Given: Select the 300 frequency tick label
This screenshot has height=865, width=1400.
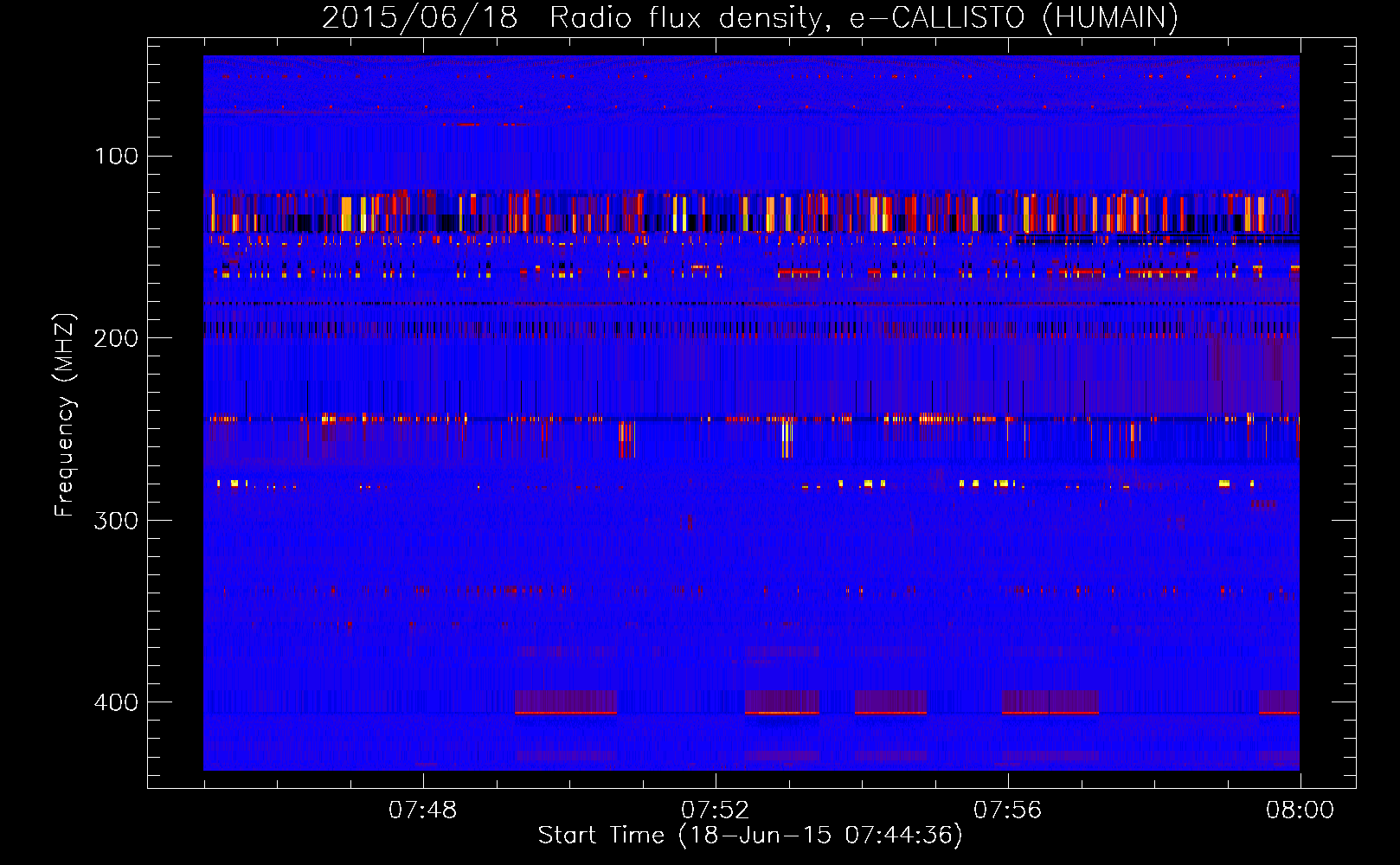Looking at the screenshot, I should [116, 520].
